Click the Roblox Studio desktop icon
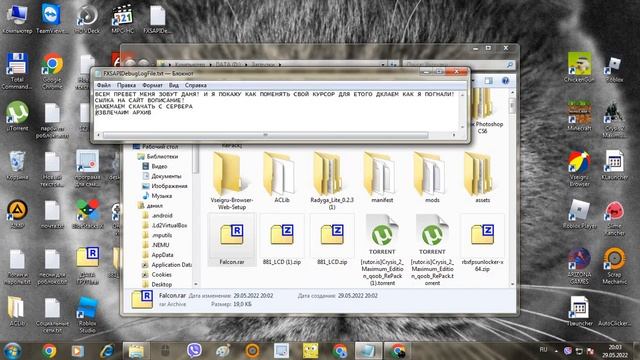The height and width of the screenshot is (360, 640). click(87, 315)
